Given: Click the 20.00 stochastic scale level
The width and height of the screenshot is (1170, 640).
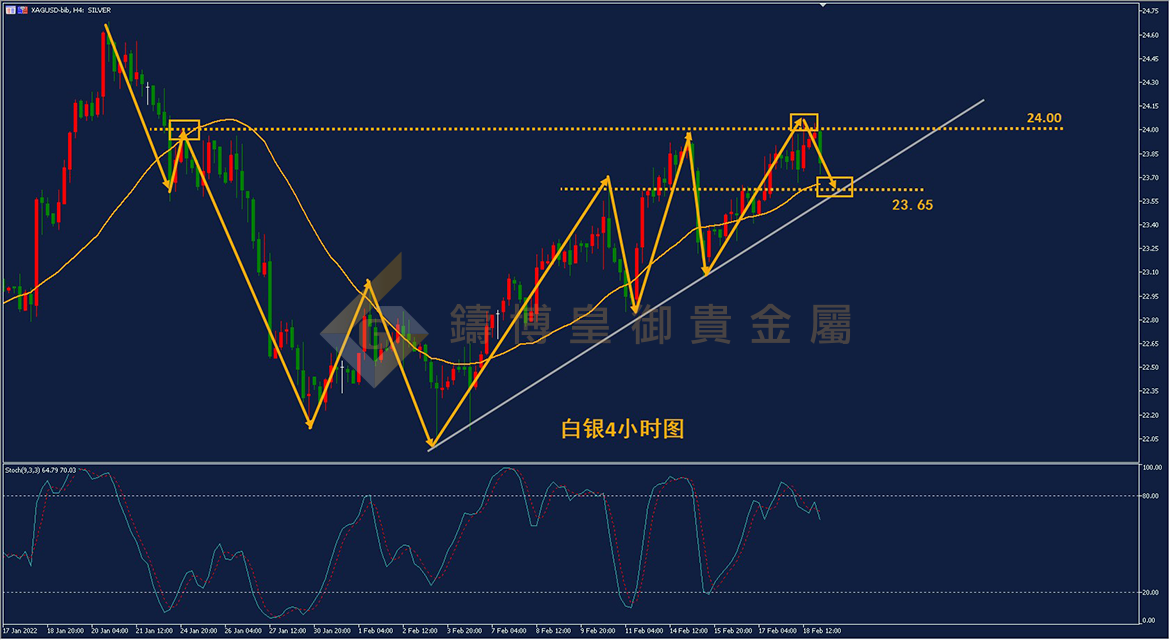Looking at the screenshot, I should (1152, 592).
